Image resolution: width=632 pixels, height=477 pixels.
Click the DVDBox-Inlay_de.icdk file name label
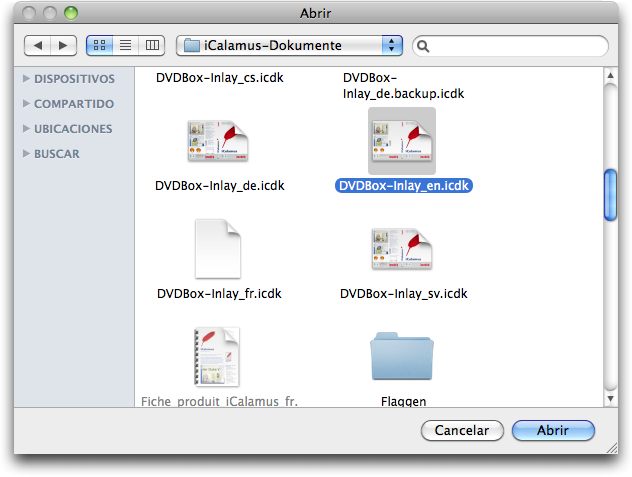pos(220,185)
